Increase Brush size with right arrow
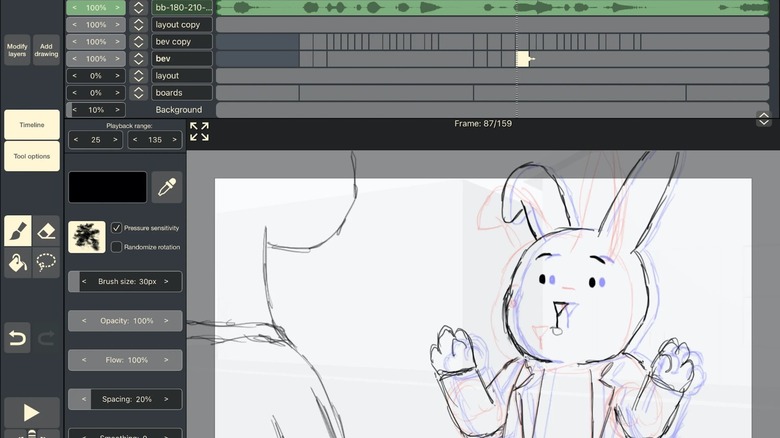This screenshot has height=438, width=780. (x=166, y=281)
